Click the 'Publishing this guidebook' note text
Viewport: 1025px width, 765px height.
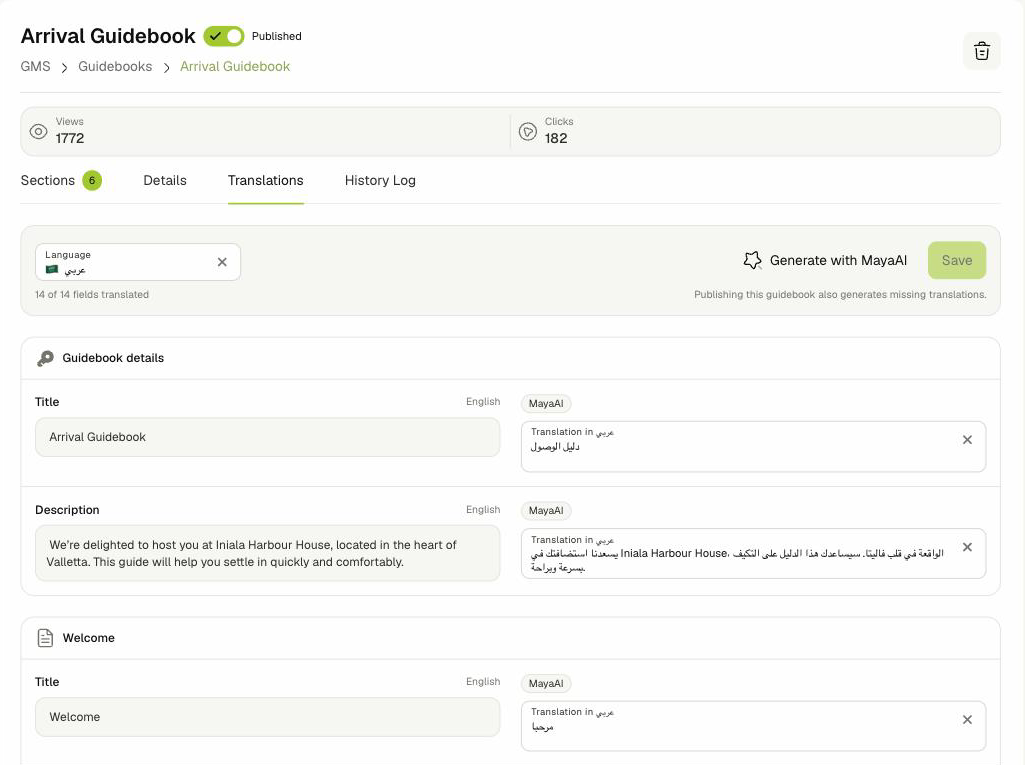pyautogui.click(x=840, y=295)
